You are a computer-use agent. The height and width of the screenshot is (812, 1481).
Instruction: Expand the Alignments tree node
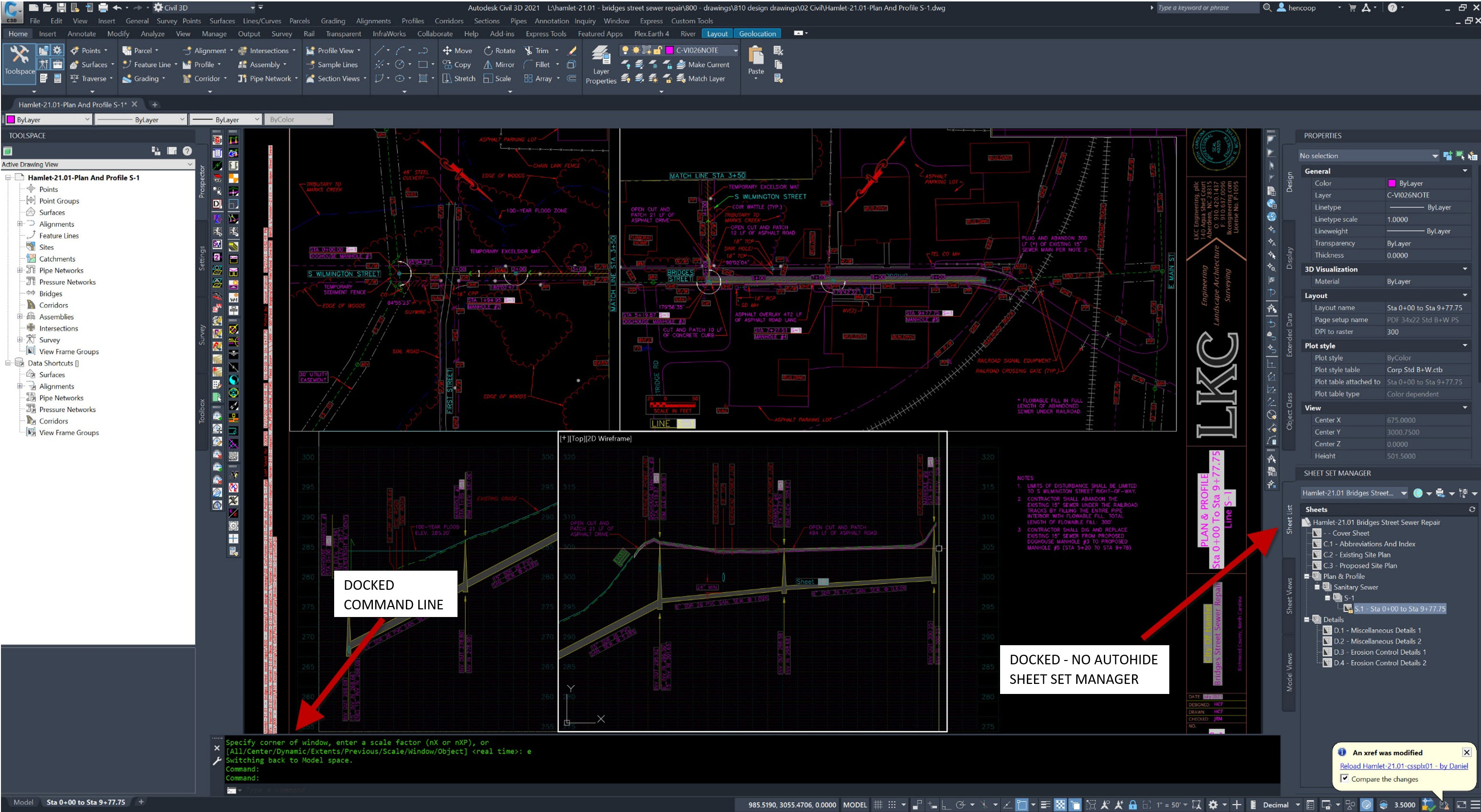(x=20, y=224)
